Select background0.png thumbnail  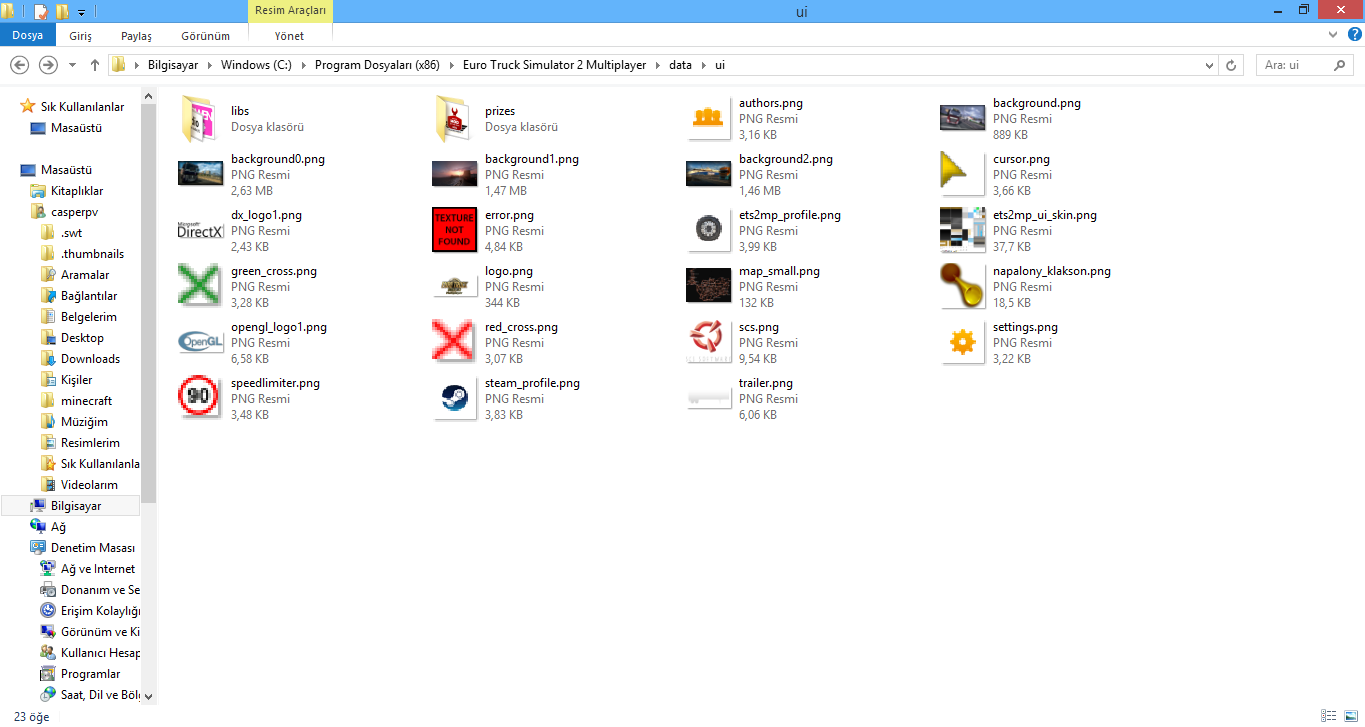coord(200,174)
